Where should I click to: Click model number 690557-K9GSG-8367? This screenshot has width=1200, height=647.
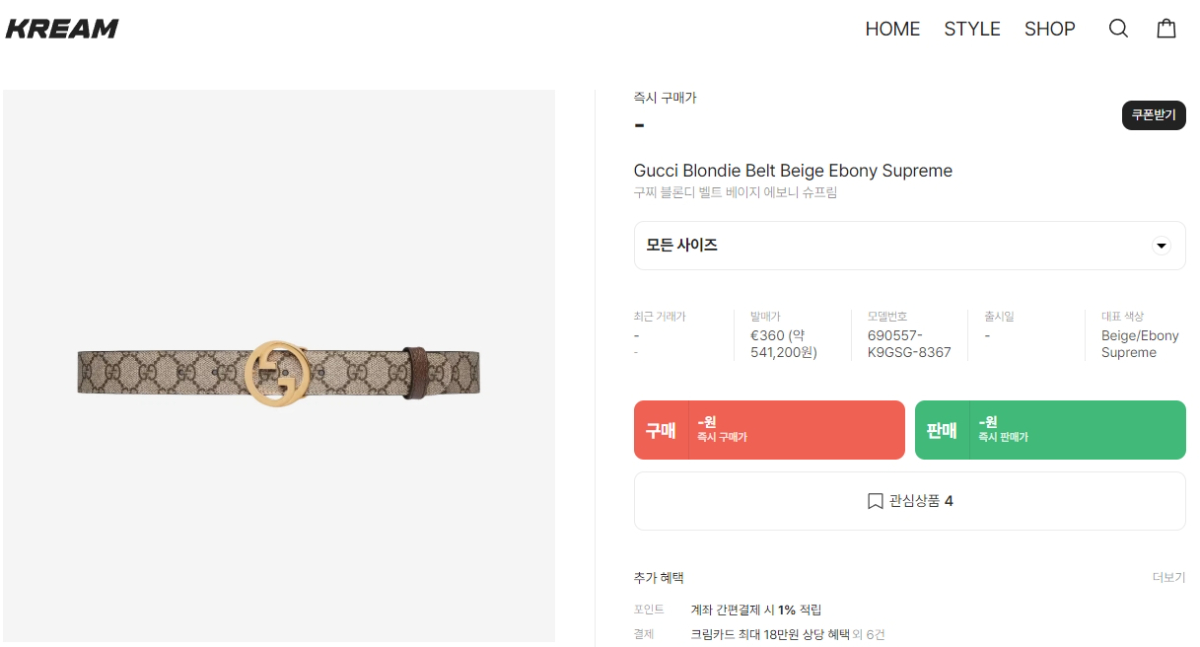click(909, 344)
